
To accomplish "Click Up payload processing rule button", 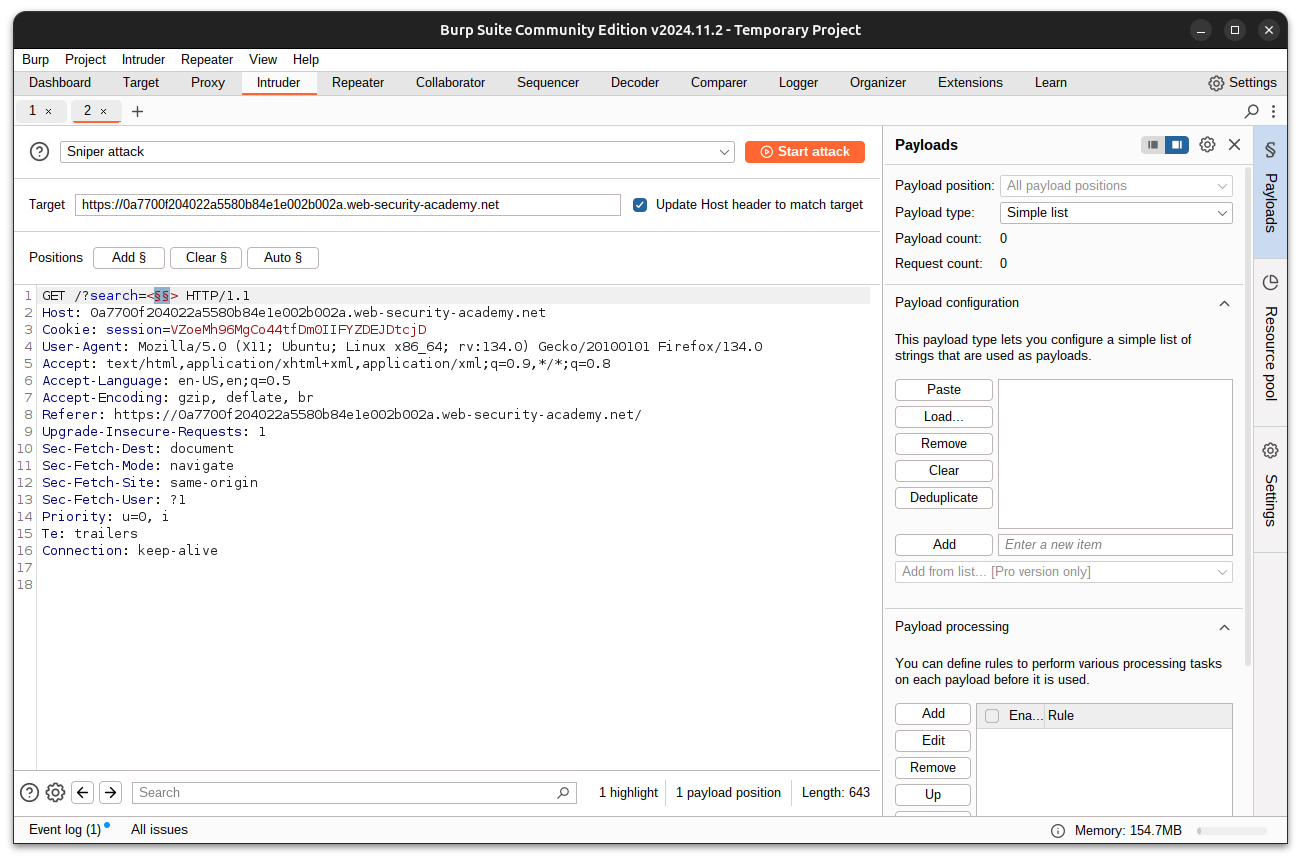I will 933,795.
